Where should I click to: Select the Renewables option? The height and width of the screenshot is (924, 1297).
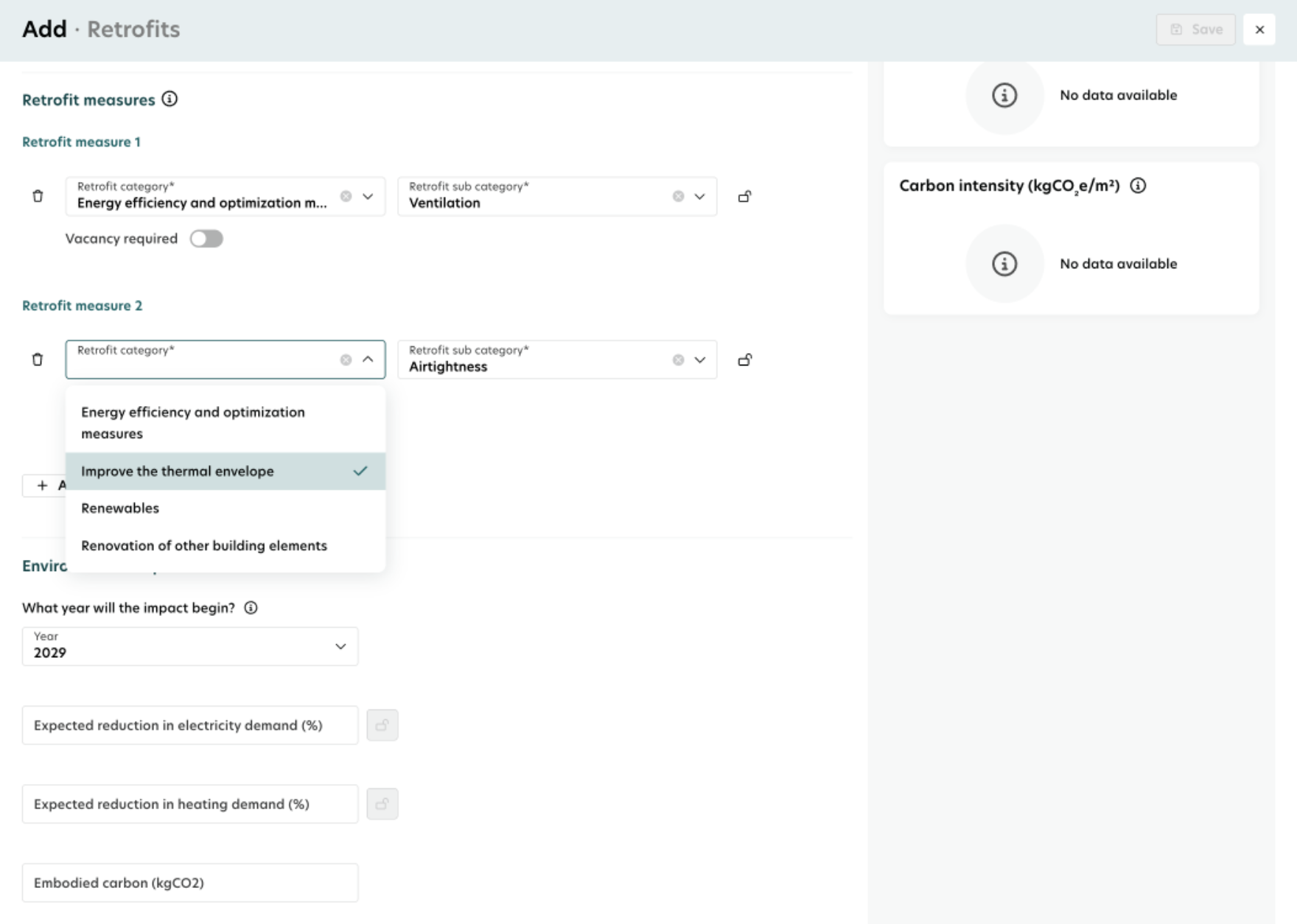point(226,508)
